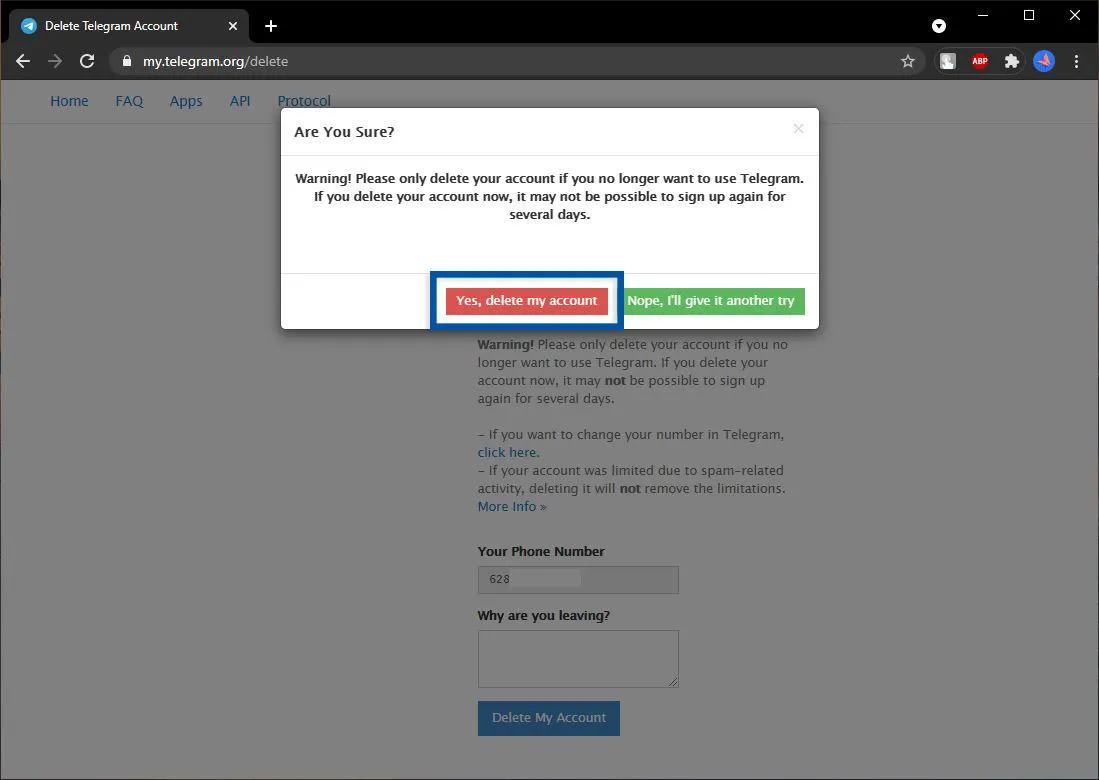Click the site security lock icon

pos(126,61)
